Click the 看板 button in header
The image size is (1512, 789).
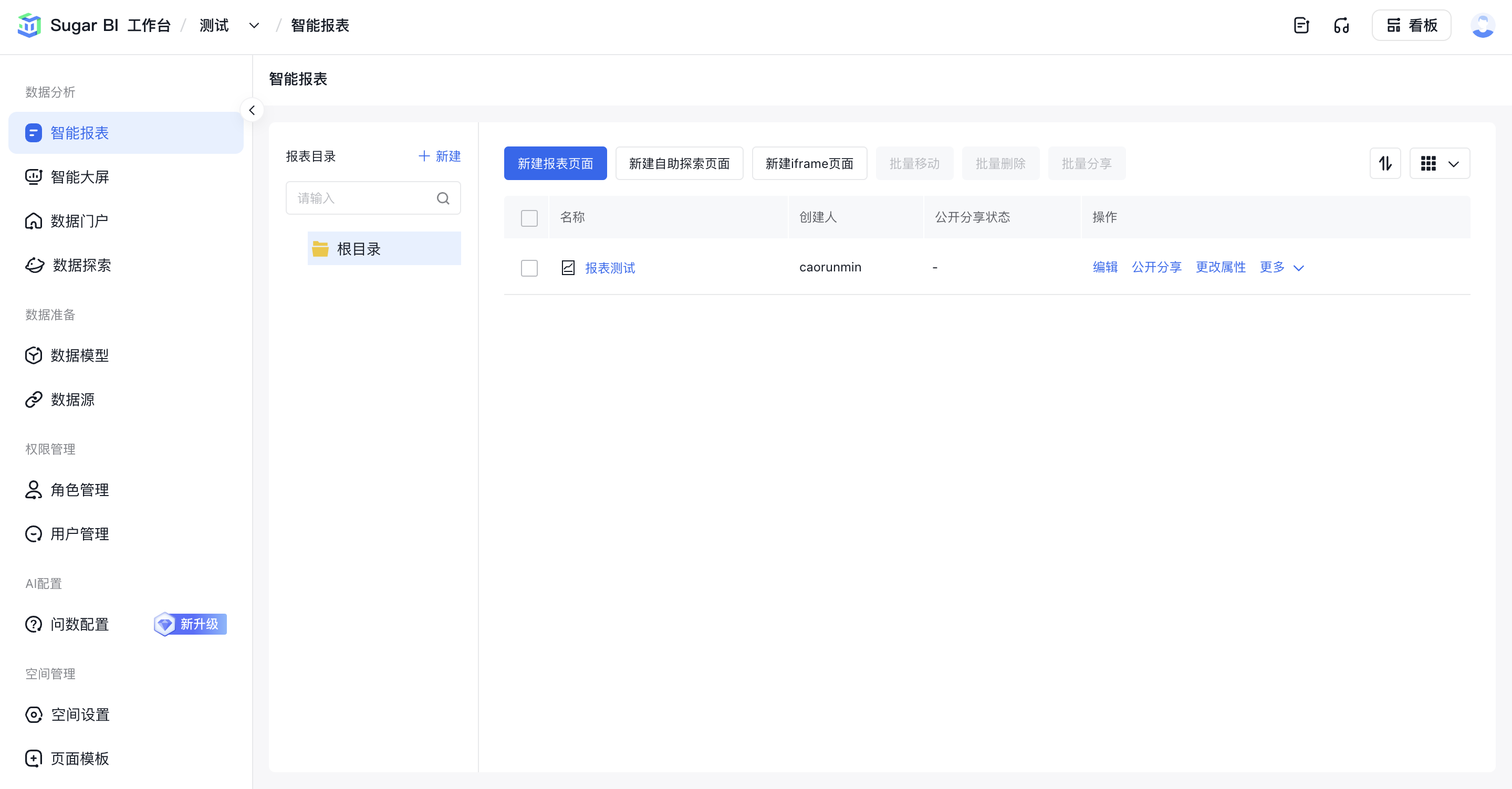1411,26
